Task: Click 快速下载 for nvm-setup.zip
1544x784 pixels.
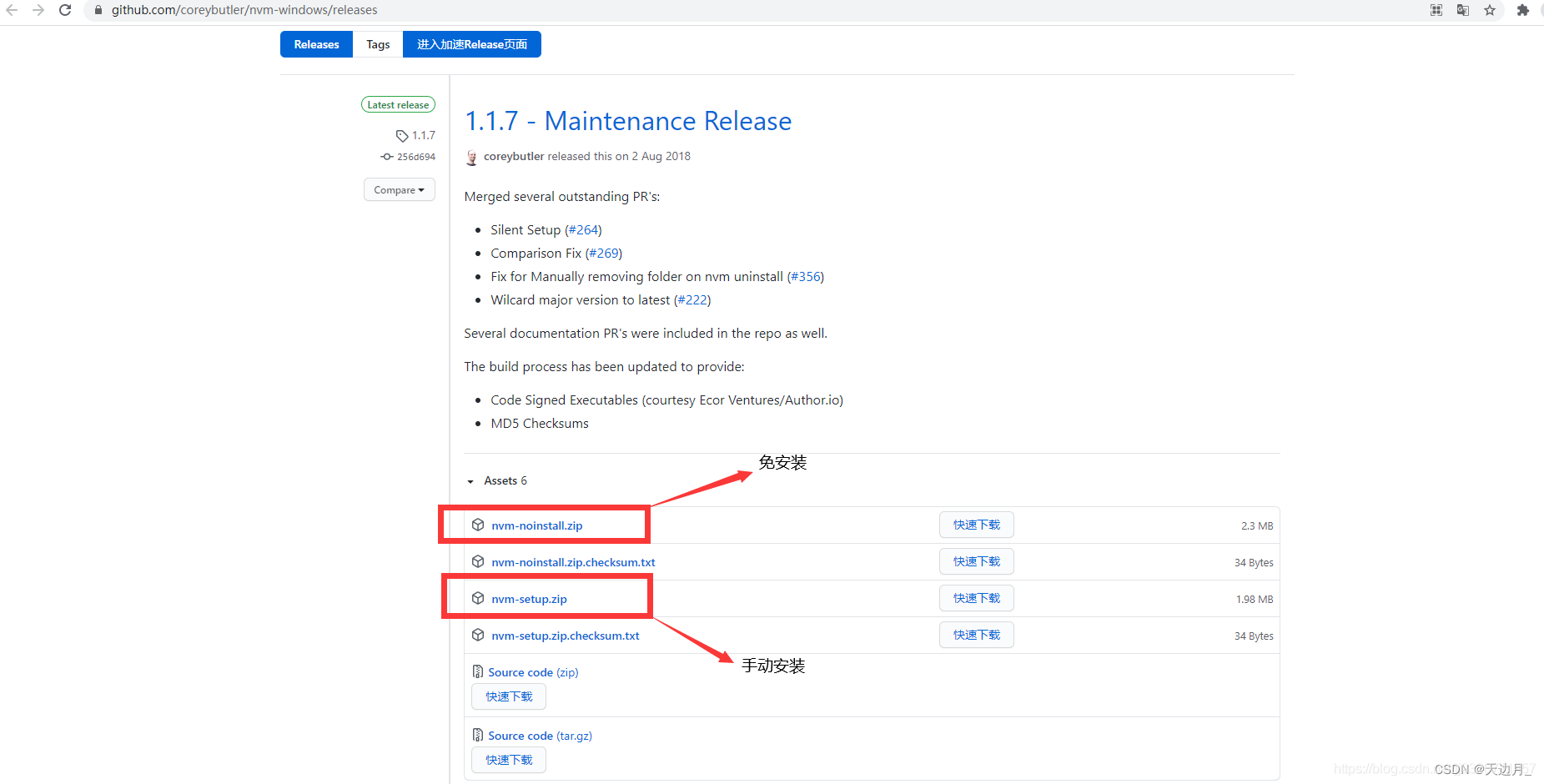Action: pyautogui.click(x=977, y=598)
